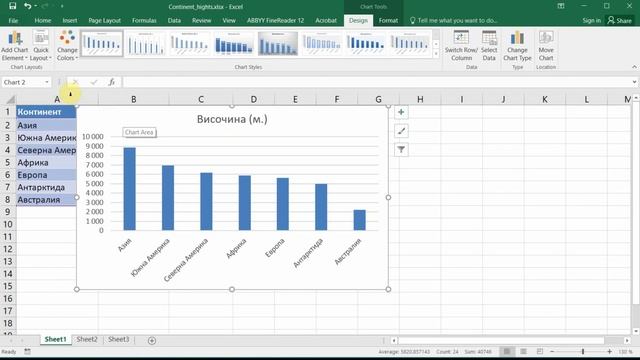Apply the third chart style thumbnail

189,44
